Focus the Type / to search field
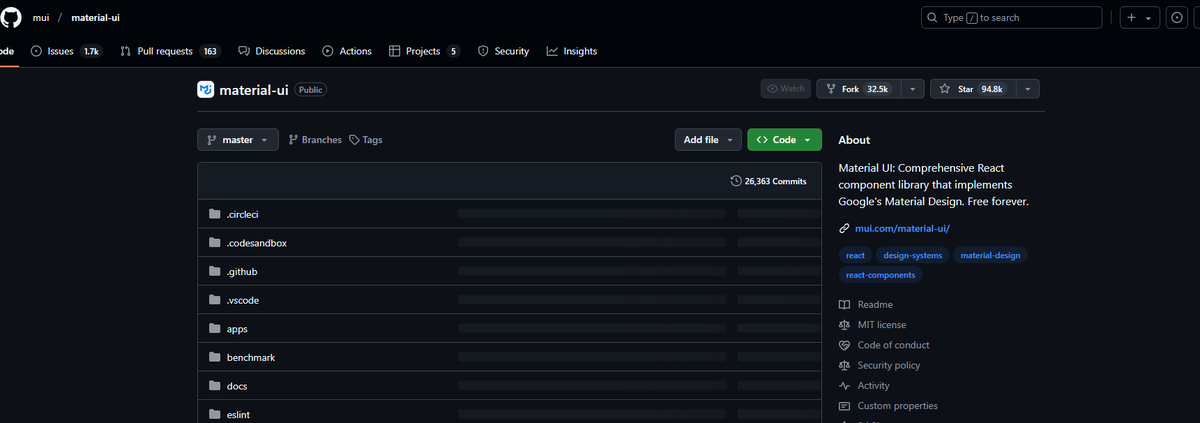This screenshot has height=423, width=1200. click(1010, 18)
